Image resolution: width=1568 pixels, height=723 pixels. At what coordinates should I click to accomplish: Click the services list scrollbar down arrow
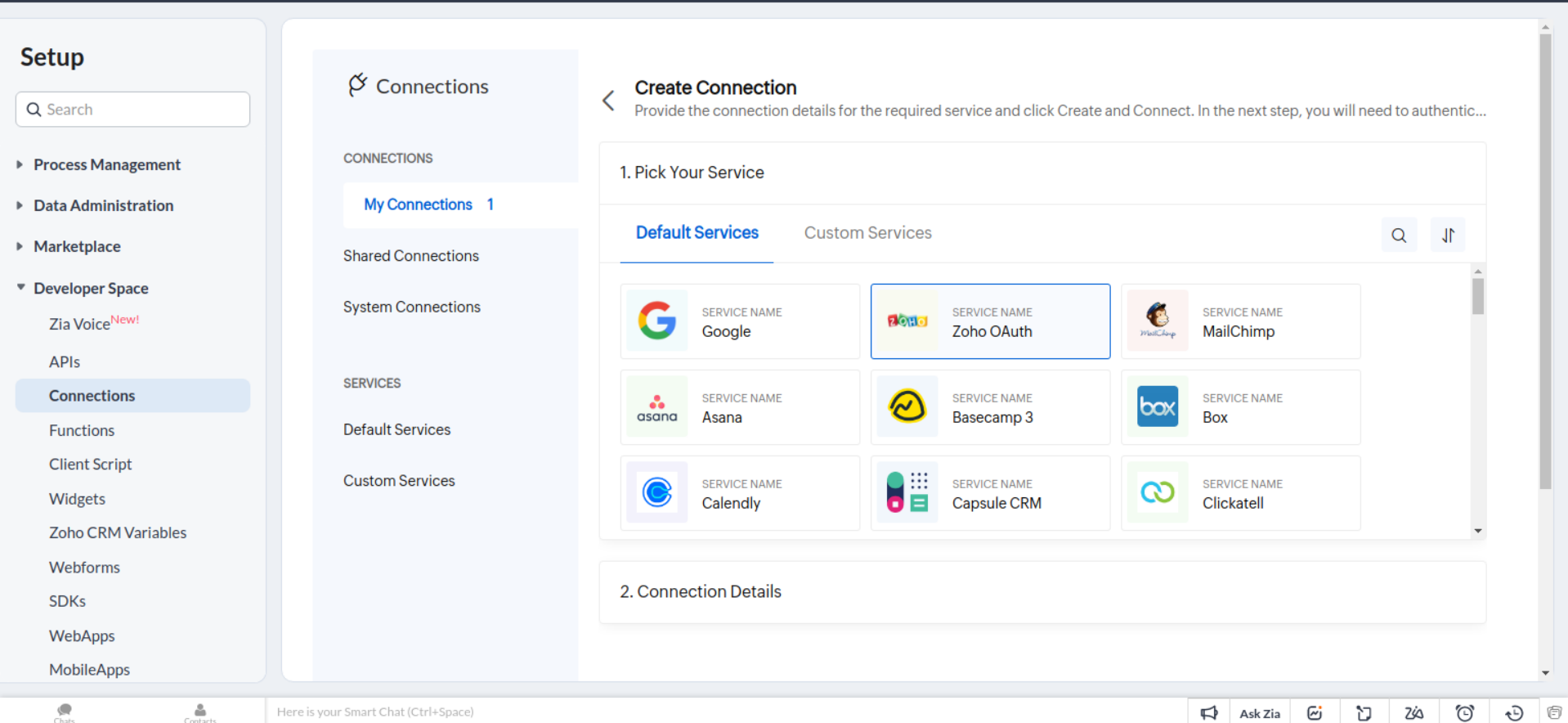pyautogui.click(x=1478, y=531)
